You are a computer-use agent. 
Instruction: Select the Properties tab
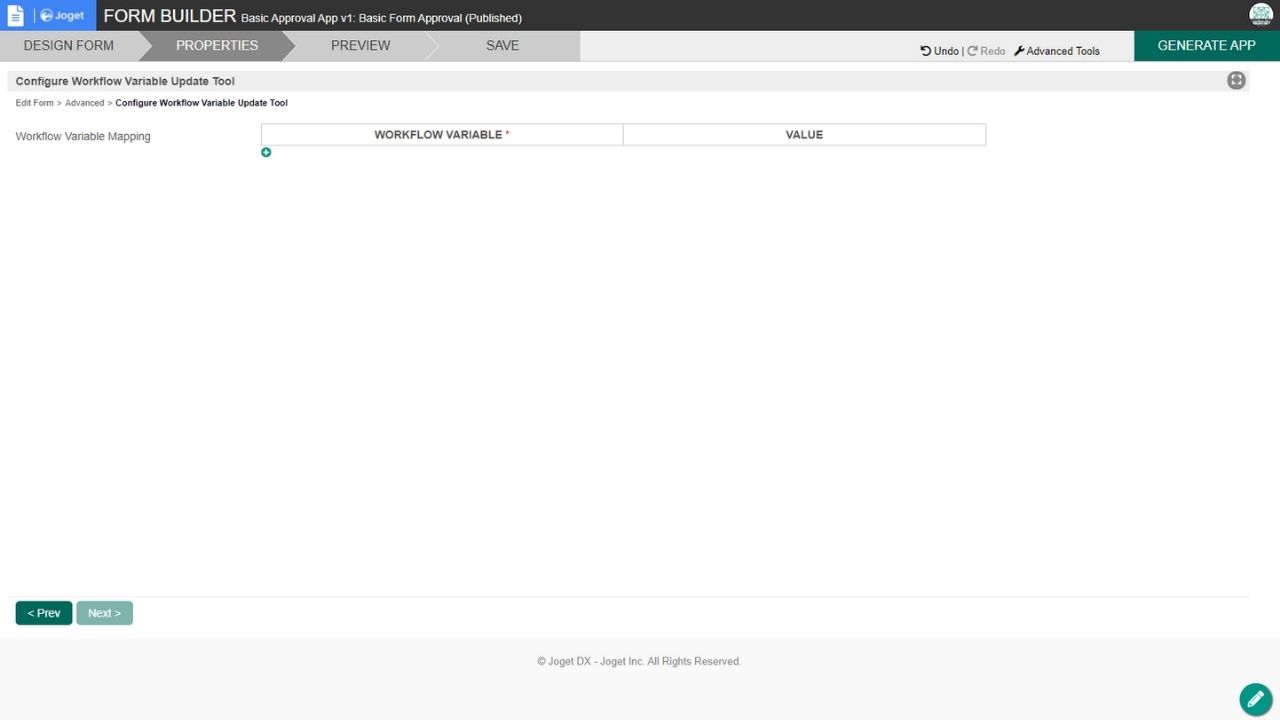217,46
